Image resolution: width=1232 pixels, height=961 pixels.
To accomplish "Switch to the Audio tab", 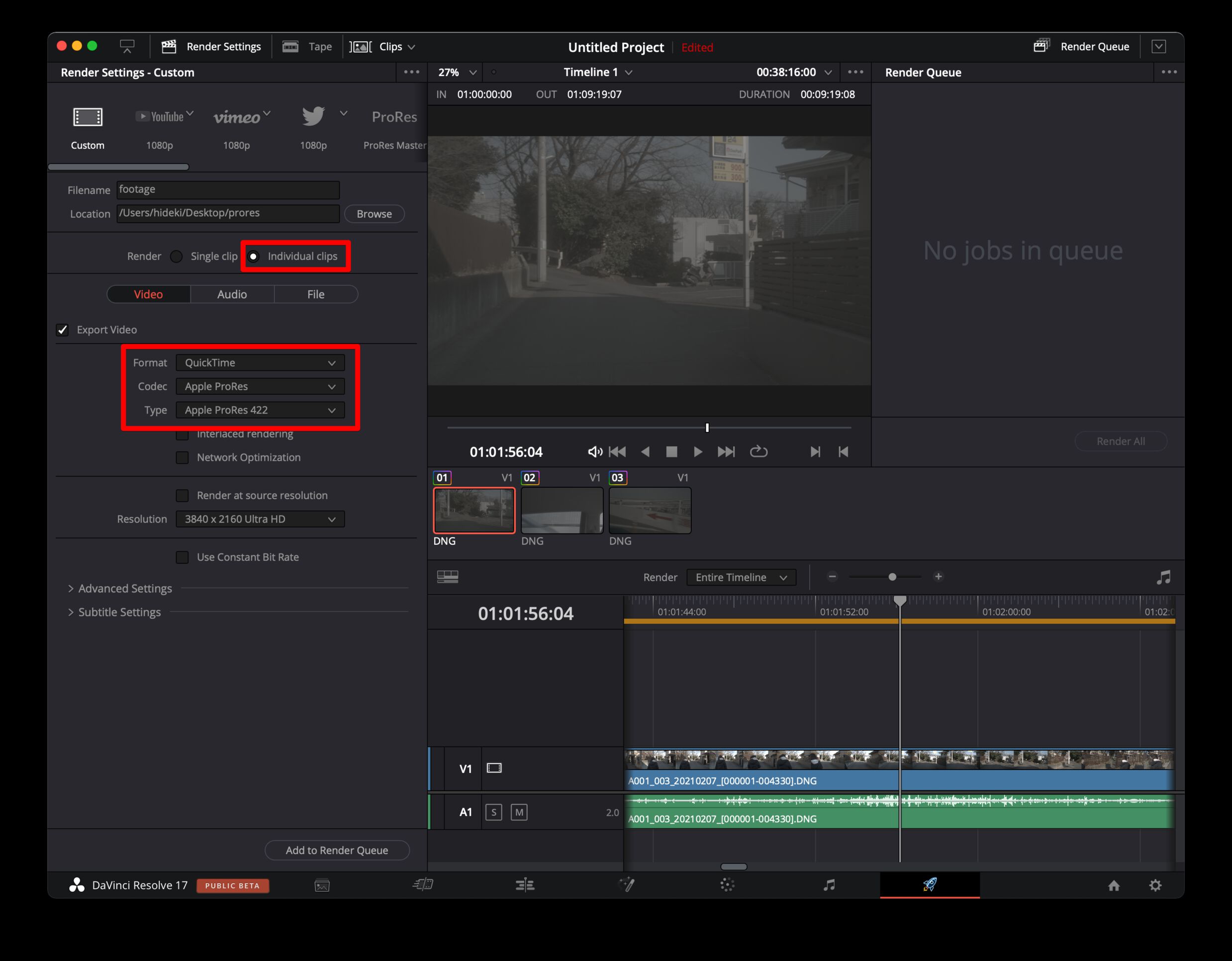I will [232, 294].
